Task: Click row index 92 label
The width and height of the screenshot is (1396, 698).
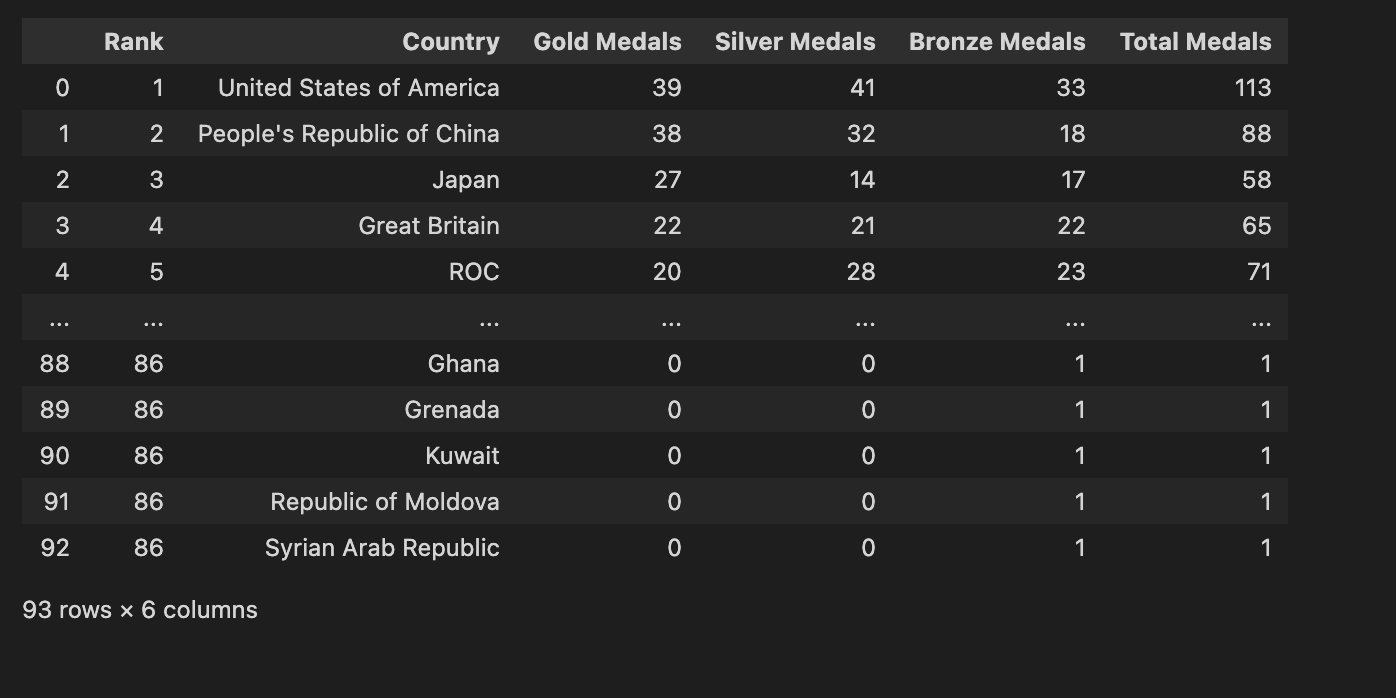Action: [54, 548]
